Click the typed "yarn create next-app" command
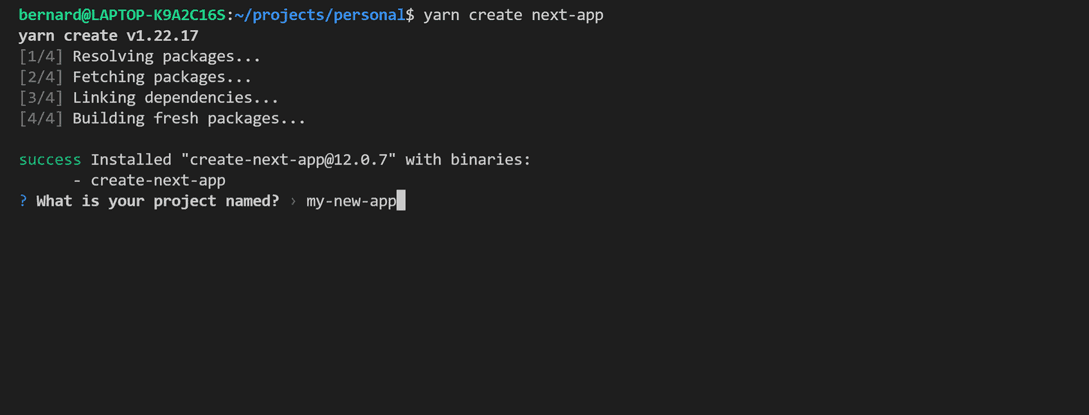The image size is (1089, 415). pyautogui.click(x=513, y=15)
